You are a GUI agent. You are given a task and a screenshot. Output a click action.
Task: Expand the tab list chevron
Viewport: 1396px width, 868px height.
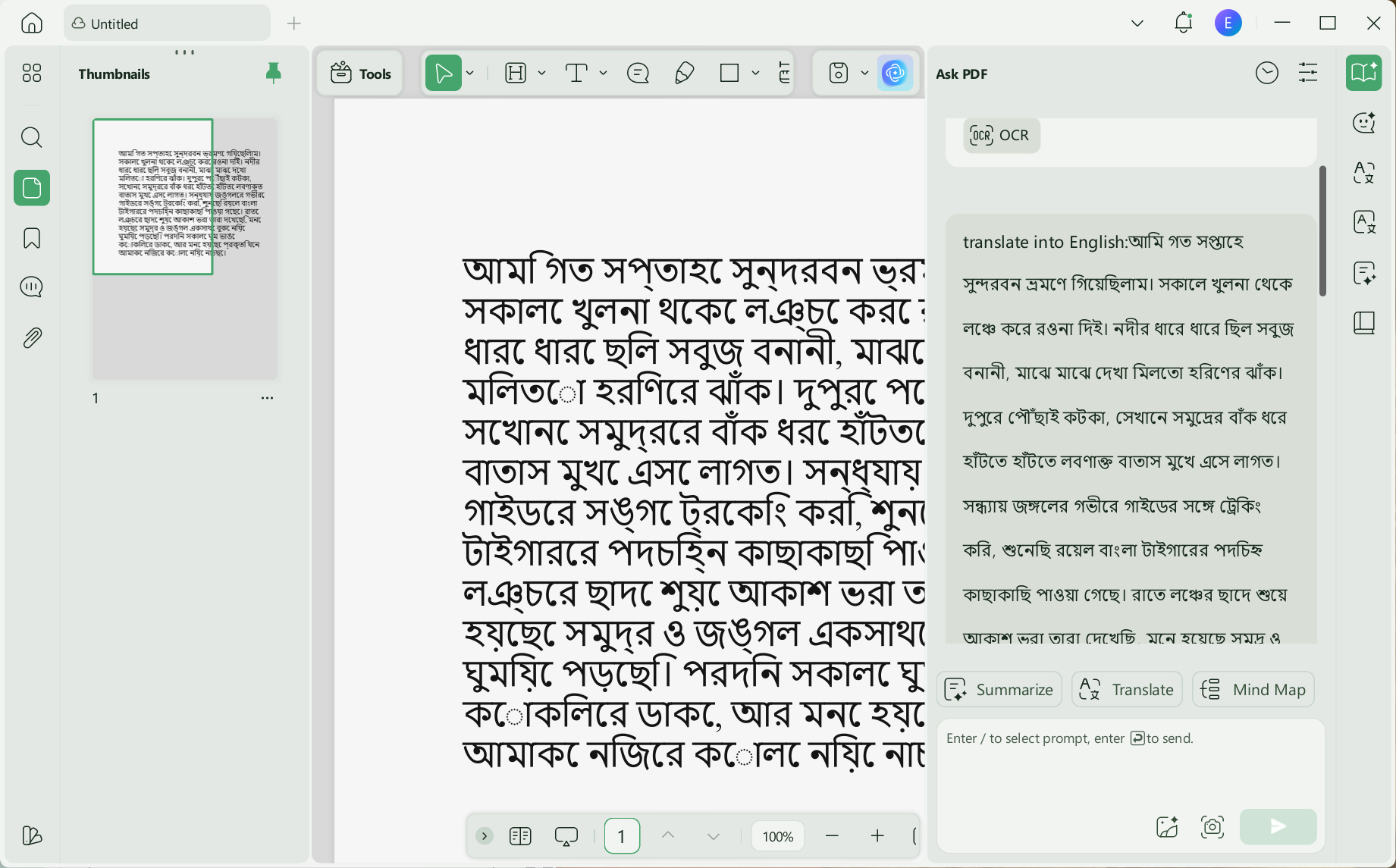pos(1137,24)
